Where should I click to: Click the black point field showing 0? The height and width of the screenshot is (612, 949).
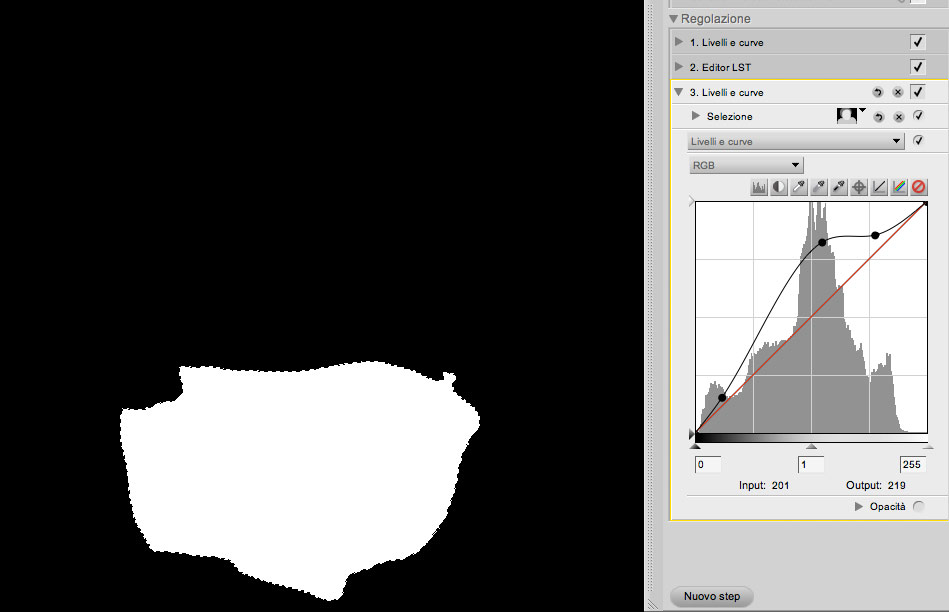coord(708,464)
